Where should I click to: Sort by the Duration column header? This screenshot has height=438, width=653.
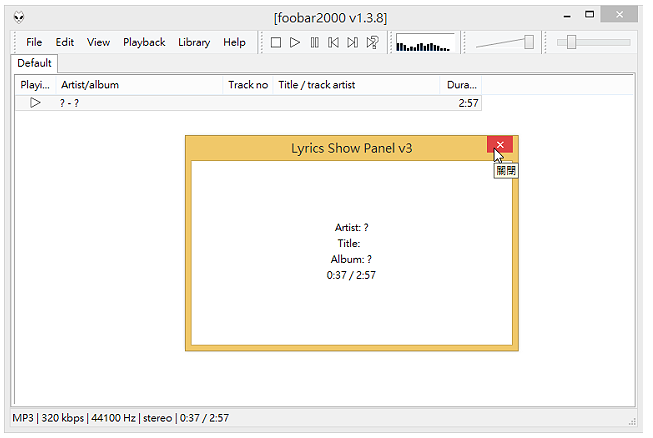[x=461, y=85]
